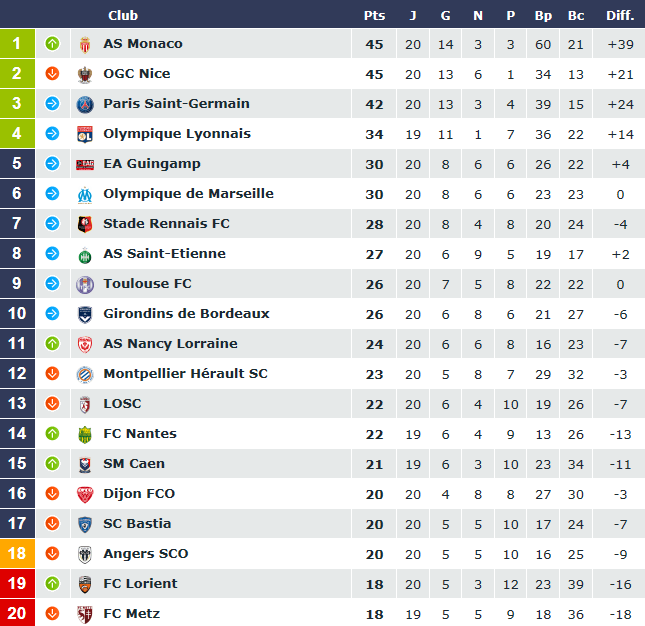645x626 pixels.
Task: Click the green rank 1 position badge
Action: 17,44
